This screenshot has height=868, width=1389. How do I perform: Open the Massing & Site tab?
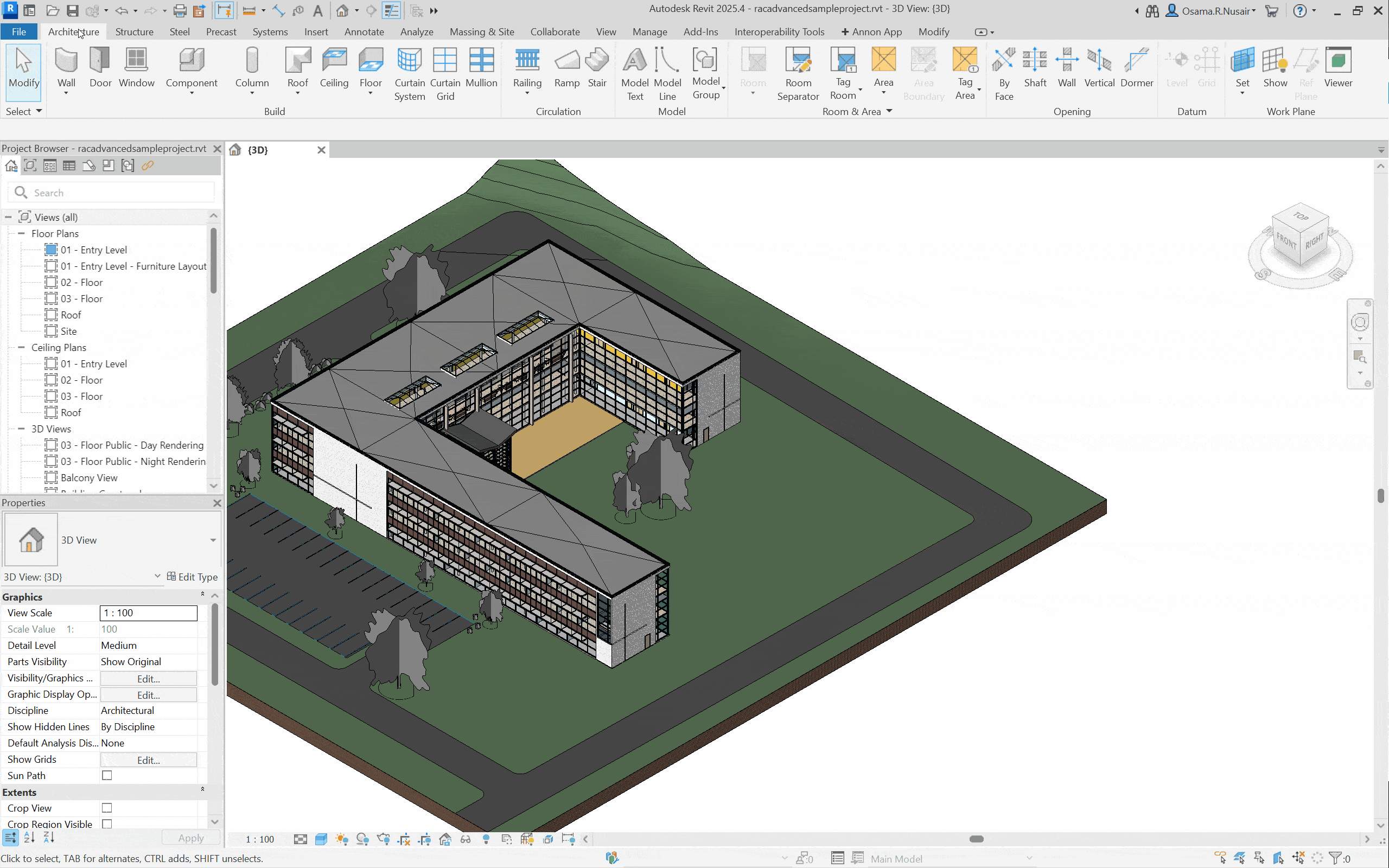click(482, 31)
